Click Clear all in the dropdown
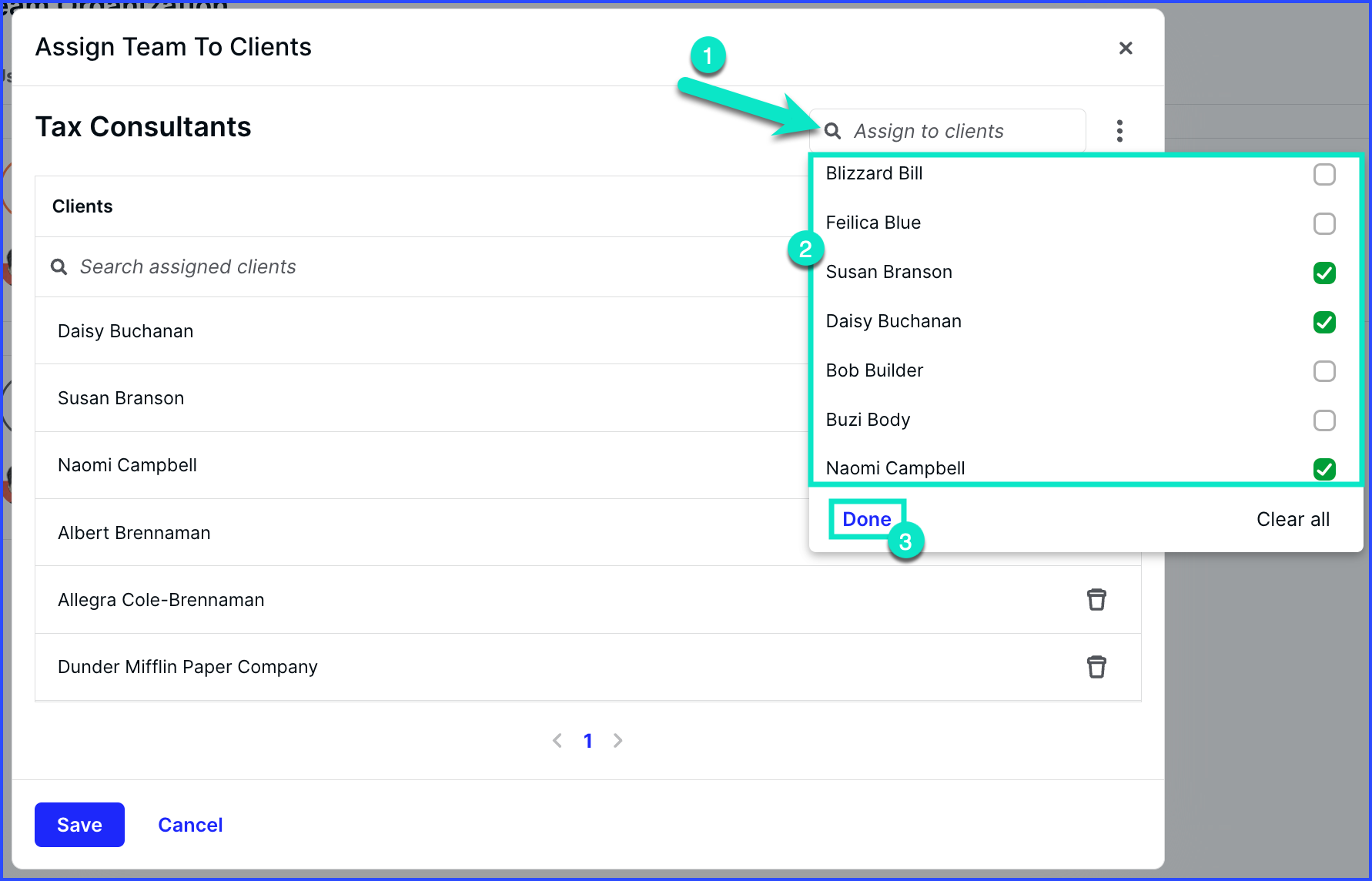Viewport: 1372px width, 881px height. coord(1293,519)
